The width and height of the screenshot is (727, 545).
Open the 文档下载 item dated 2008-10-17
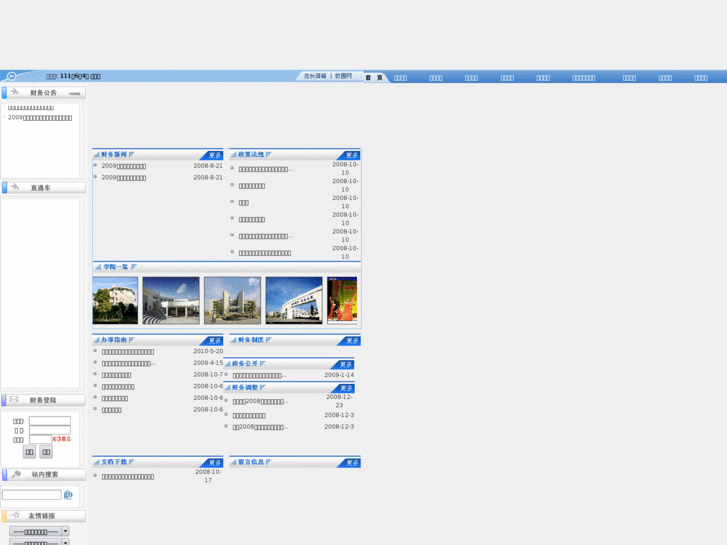click(x=128, y=477)
